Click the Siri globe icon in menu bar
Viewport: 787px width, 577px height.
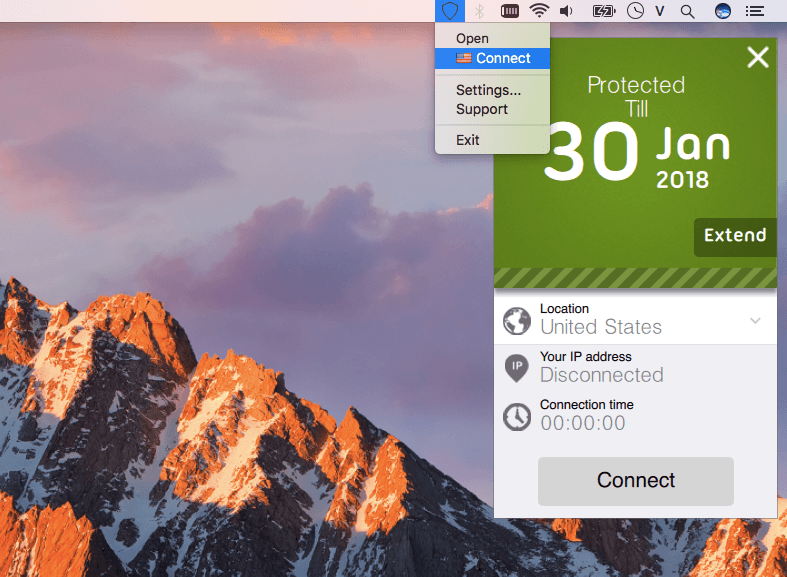click(x=723, y=11)
